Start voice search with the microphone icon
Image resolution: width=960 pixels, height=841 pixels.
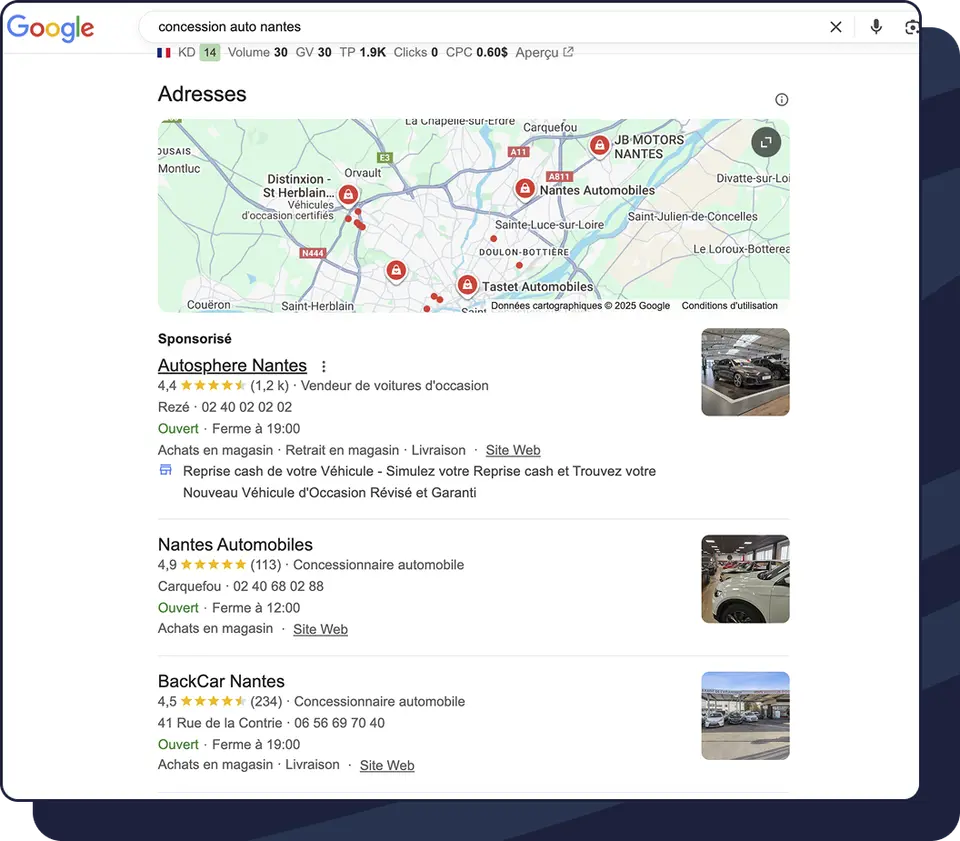tap(876, 27)
